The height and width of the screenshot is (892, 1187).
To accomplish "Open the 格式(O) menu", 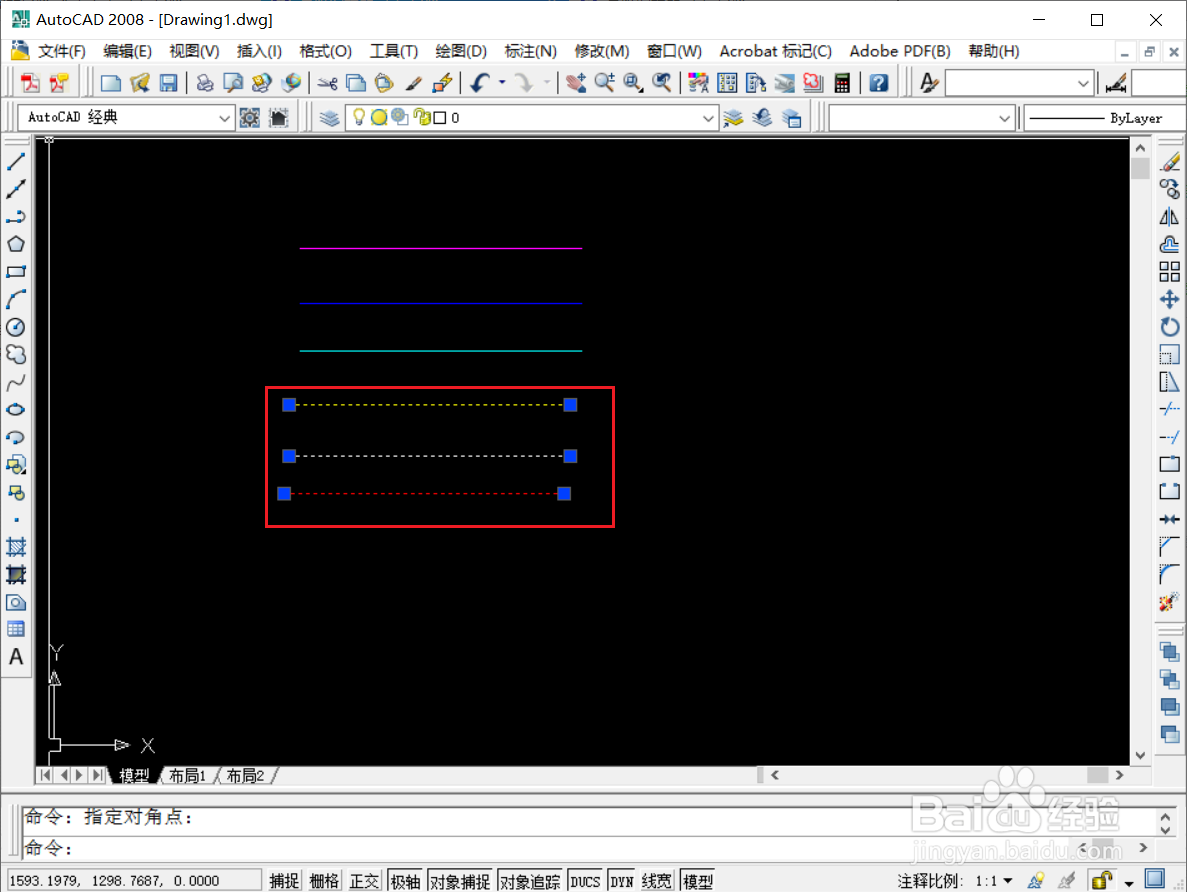I will tap(326, 51).
